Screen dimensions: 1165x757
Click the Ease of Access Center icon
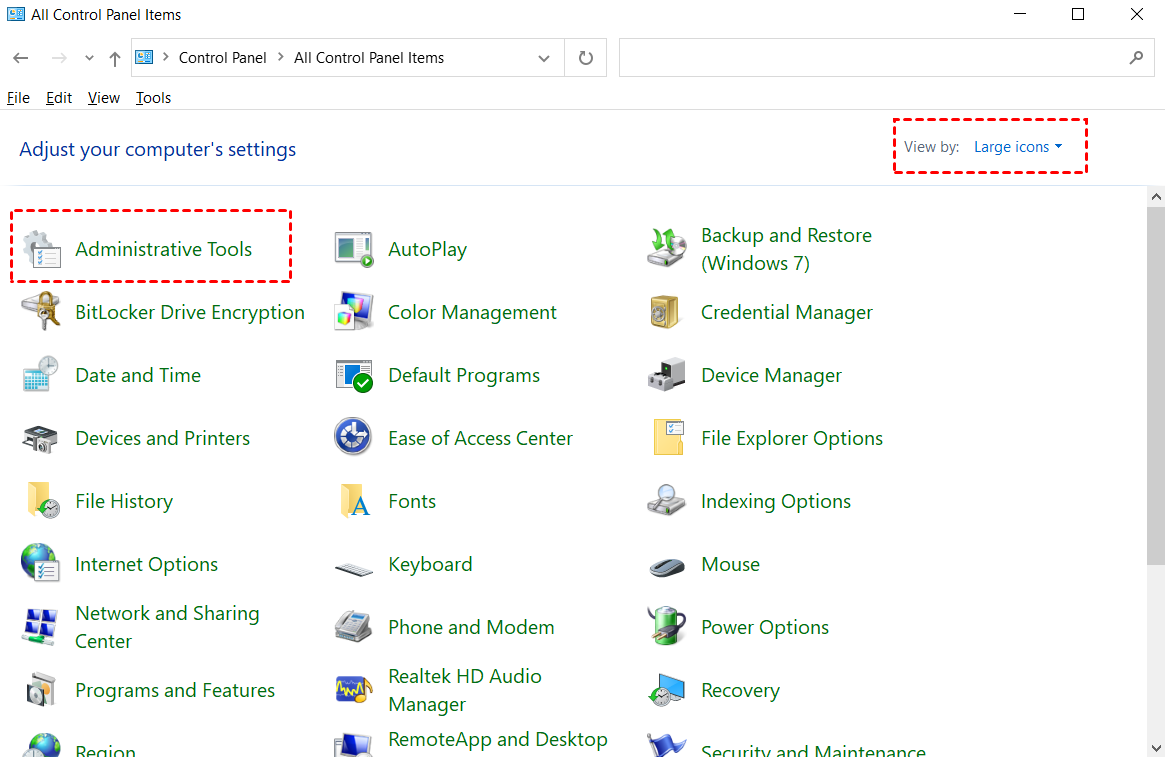(354, 438)
